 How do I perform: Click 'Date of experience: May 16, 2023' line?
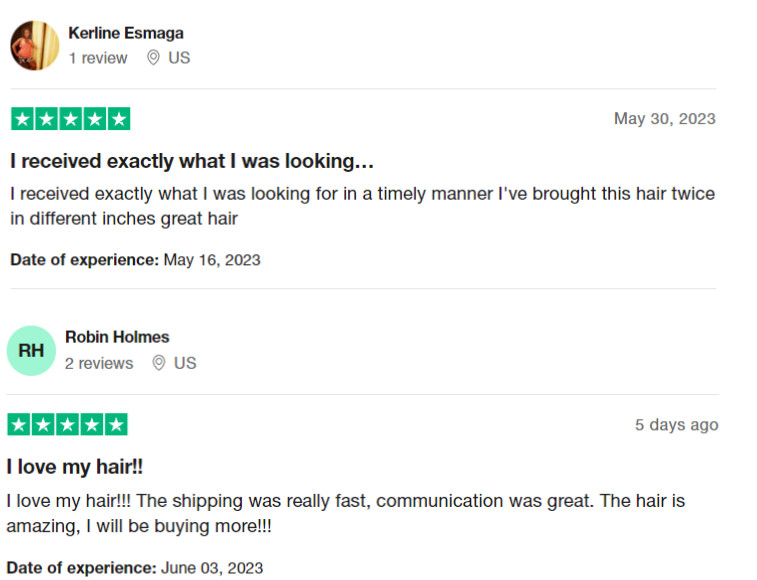click(x=135, y=260)
